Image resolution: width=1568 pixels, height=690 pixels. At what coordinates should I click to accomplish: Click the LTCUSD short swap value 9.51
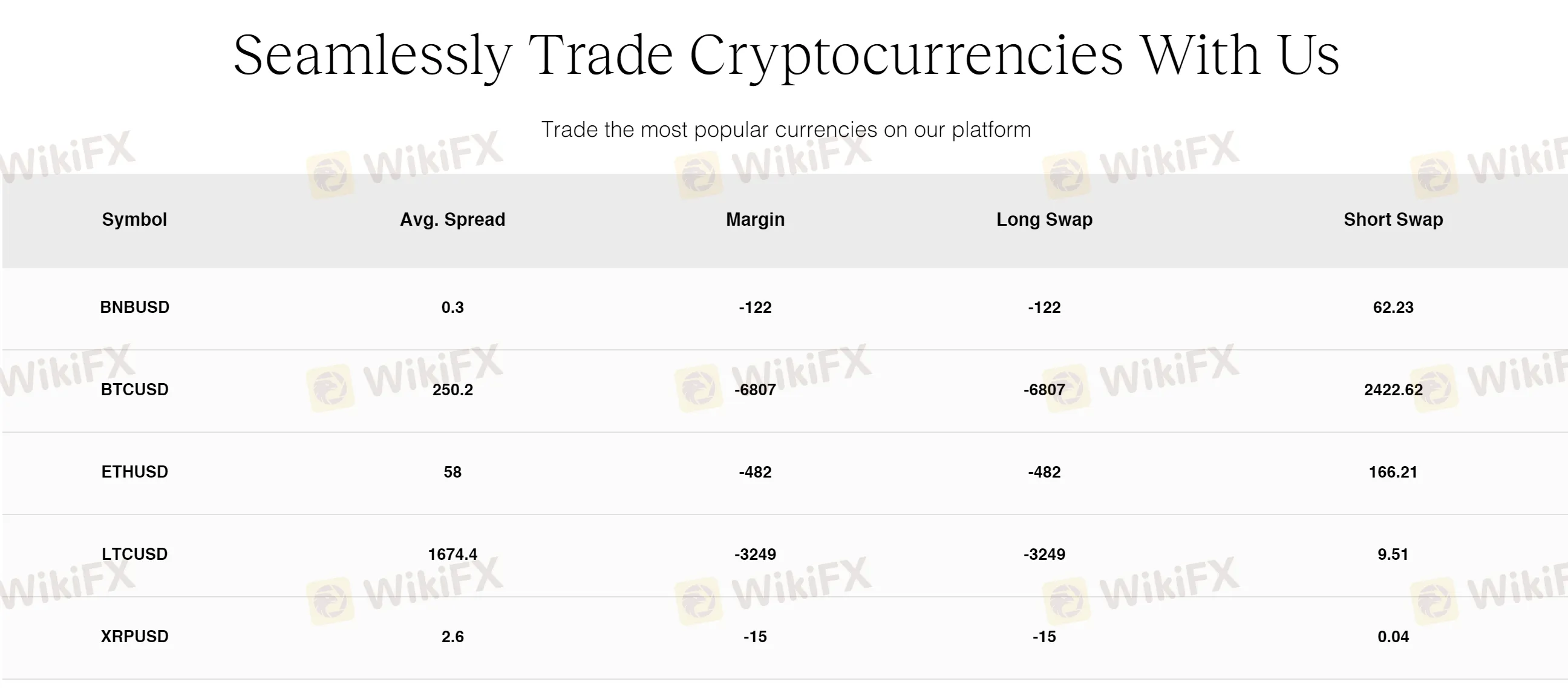(1393, 554)
